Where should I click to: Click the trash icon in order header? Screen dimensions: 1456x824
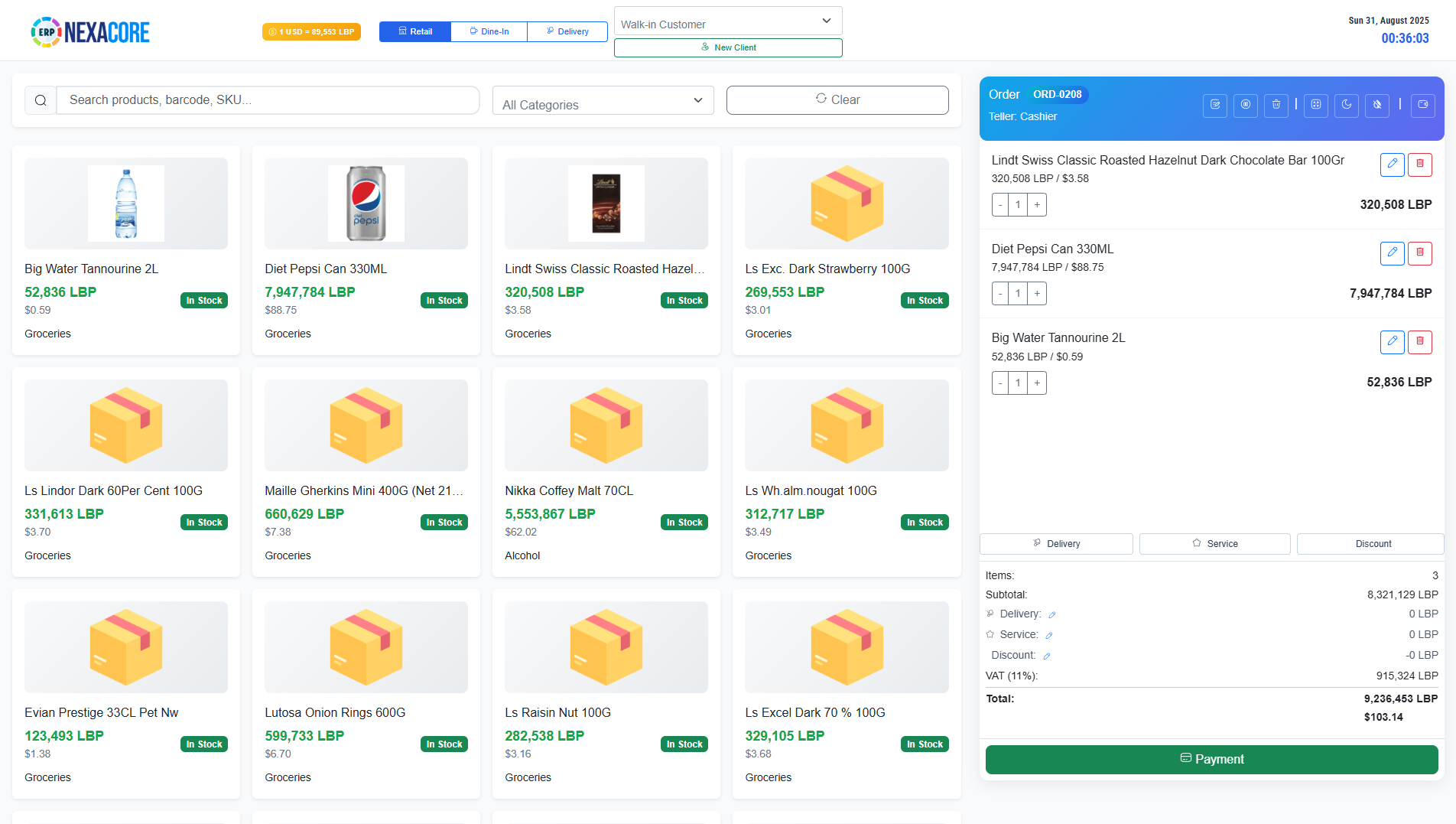point(1276,105)
